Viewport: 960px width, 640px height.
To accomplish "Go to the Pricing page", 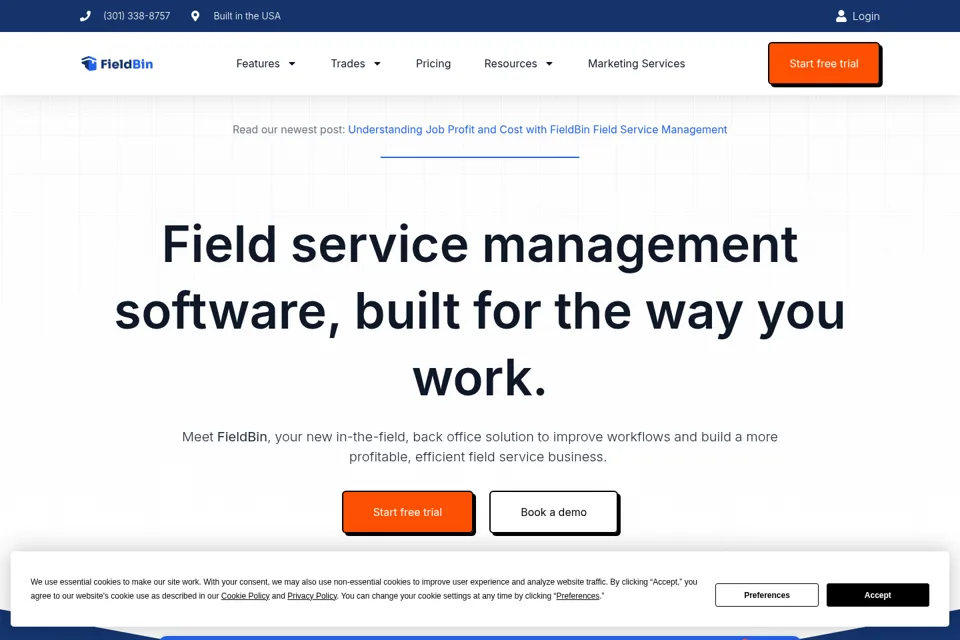I will [433, 64].
